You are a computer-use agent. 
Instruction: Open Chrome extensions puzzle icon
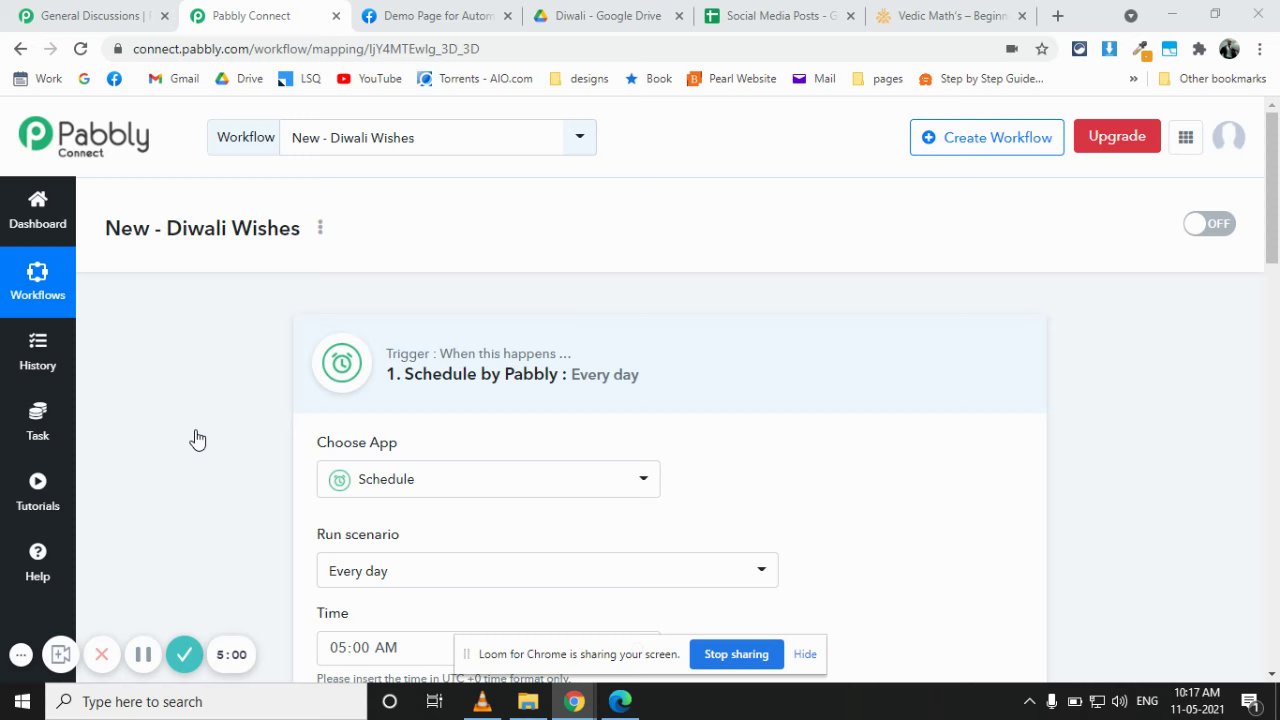1199,48
